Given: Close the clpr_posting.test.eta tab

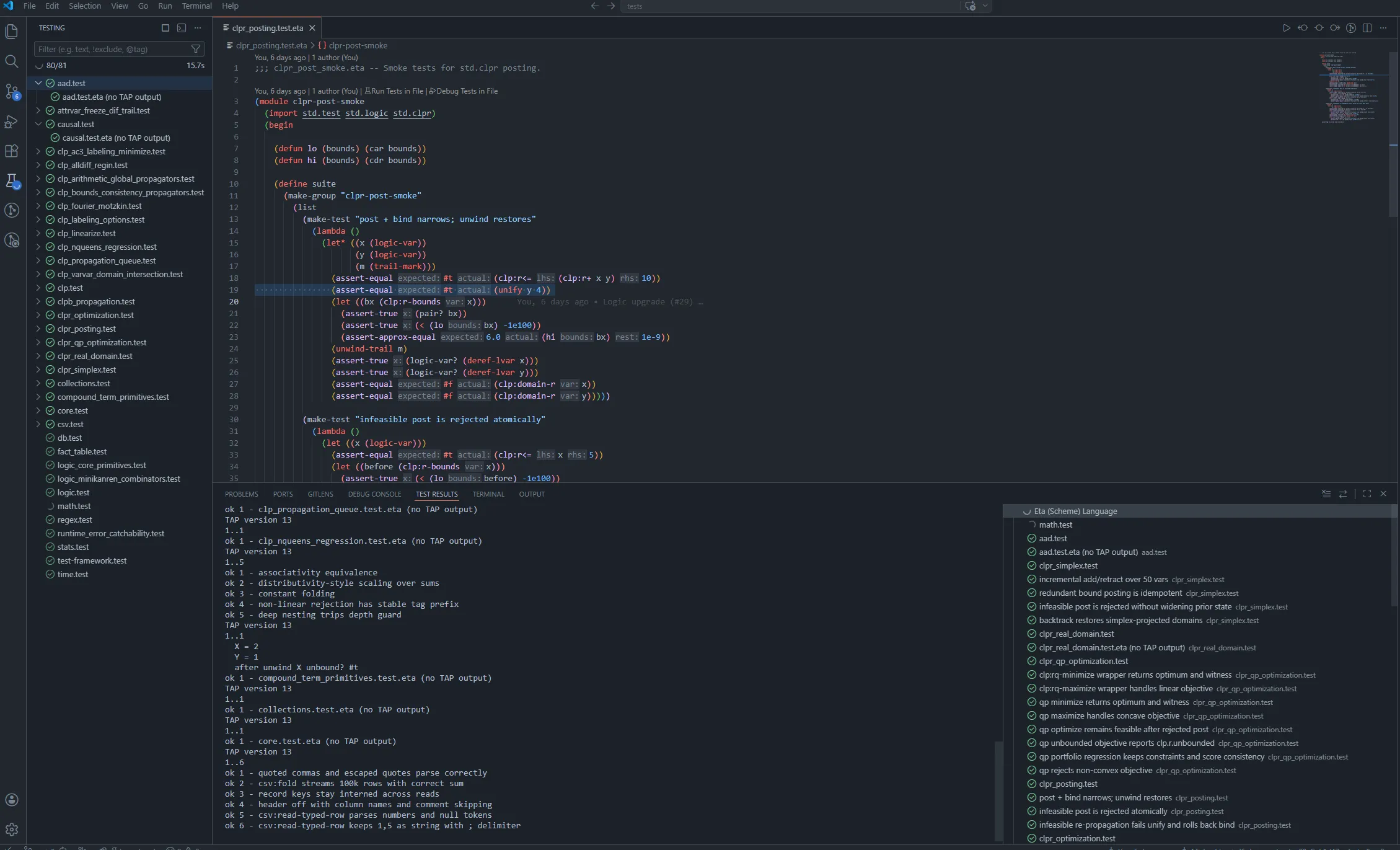Looking at the screenshot, I should (312, 28).
